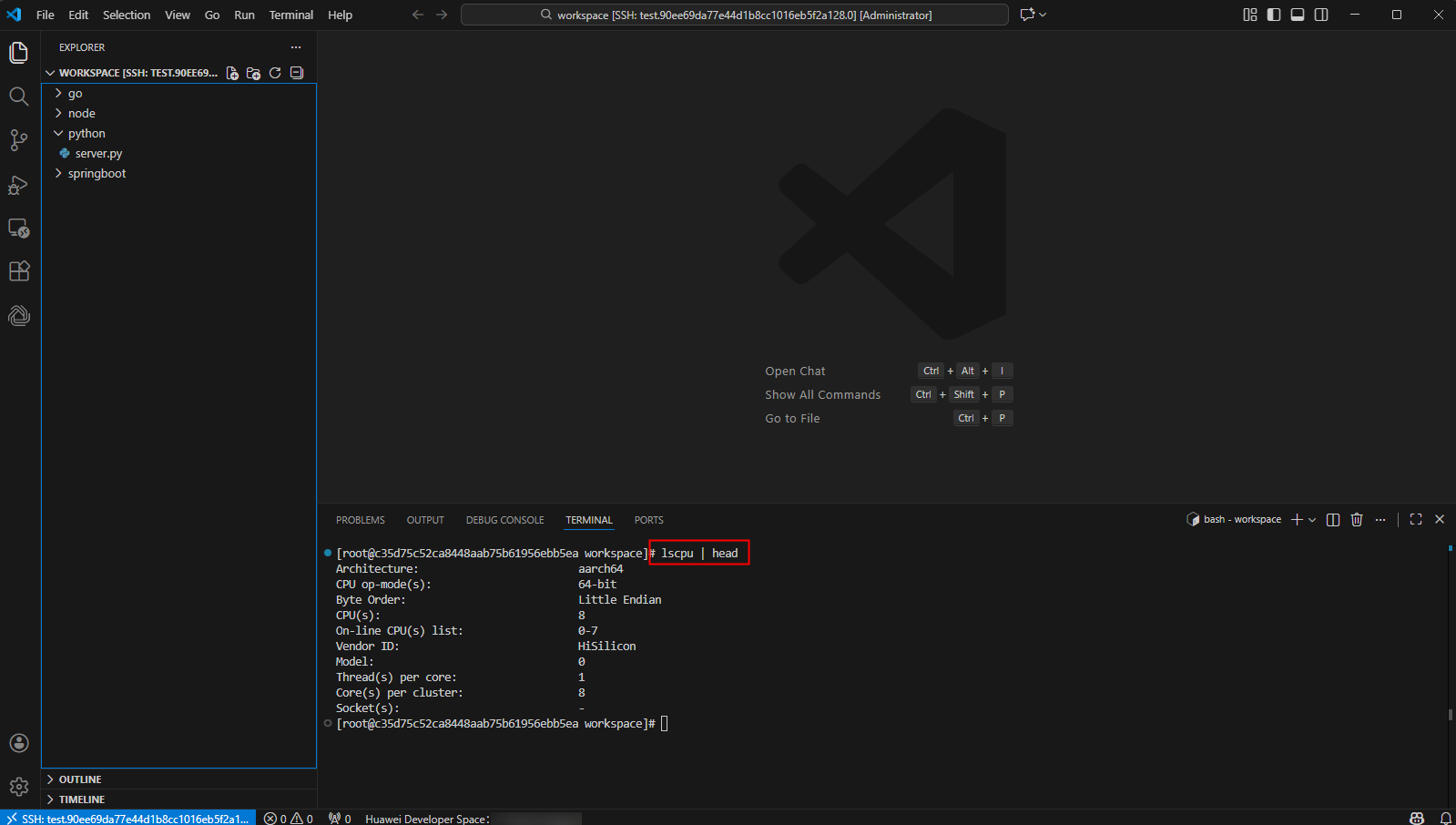Open the Source Control view icon
Image resolution: width=1456 pixels, height=825 pixels.
point(19,140)
